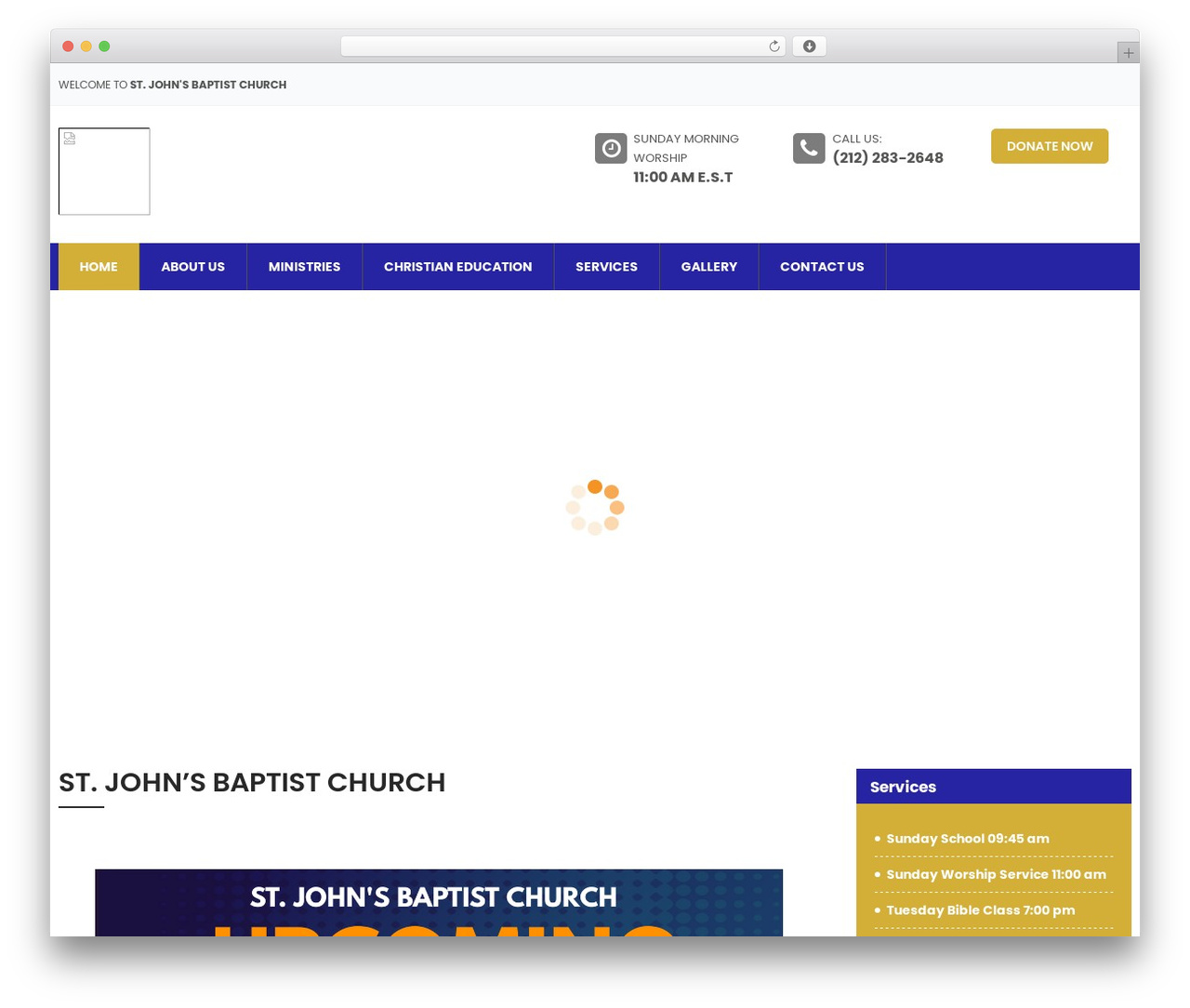1190x1008 pixels.
Task: Open the Services menu item
Action: [x=606, y=267]
